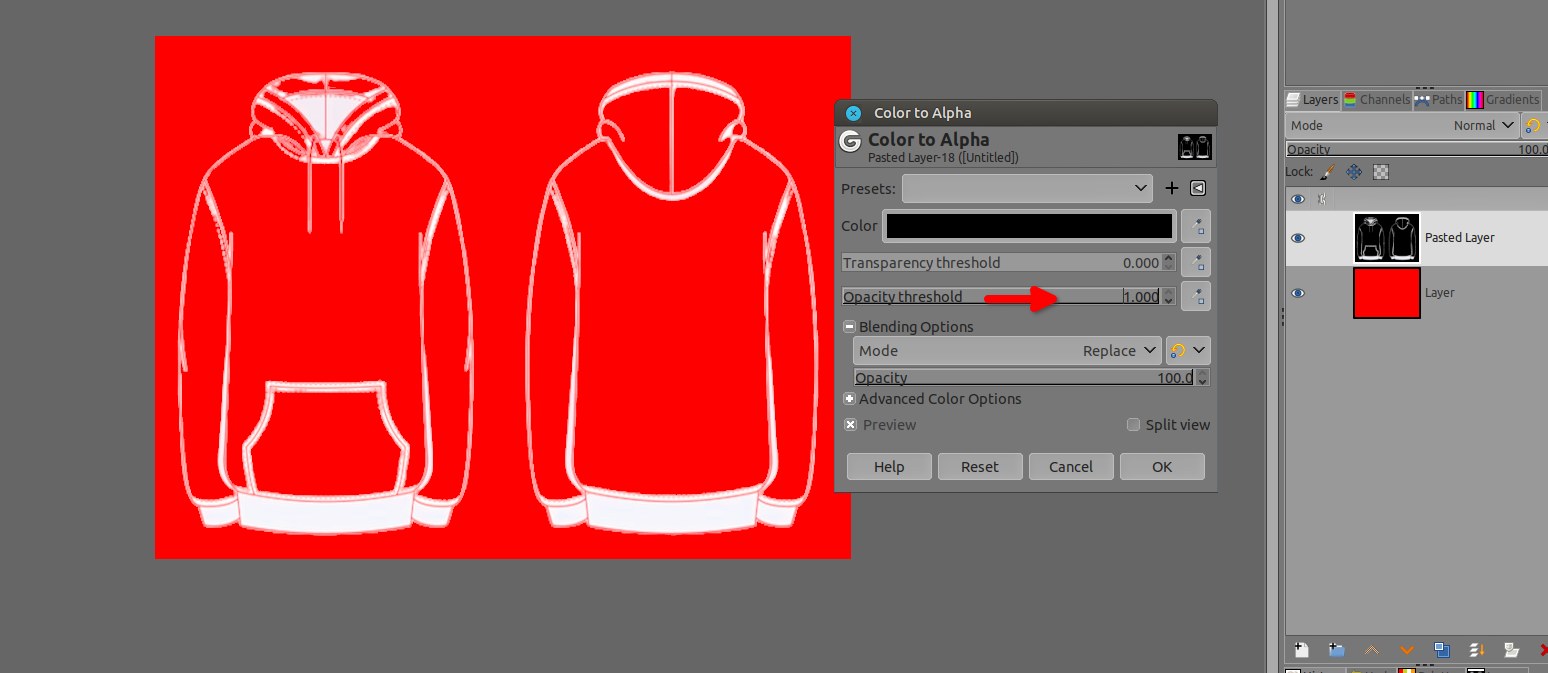Merge down layer icon

[1477, 650]
